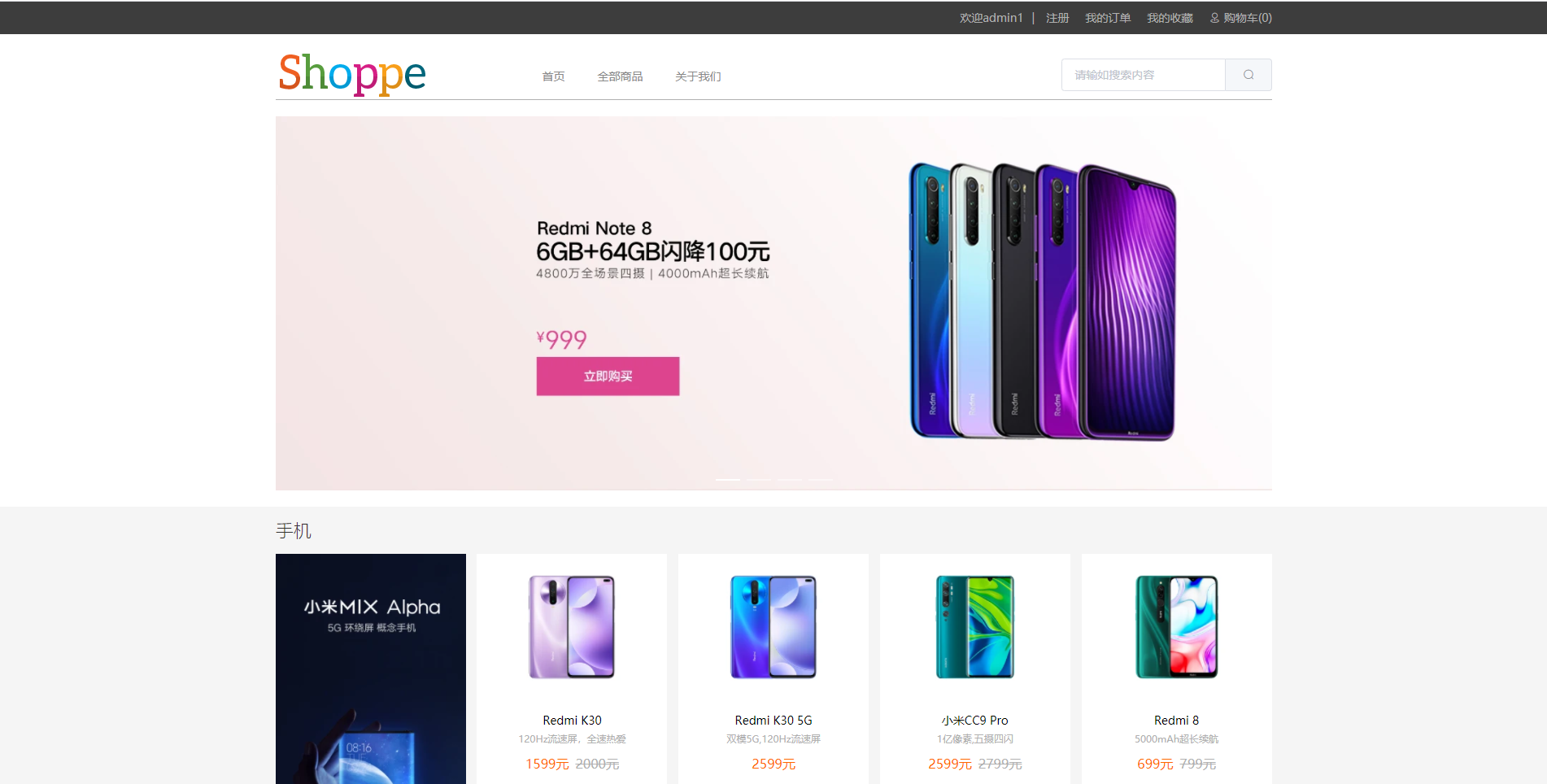Open the Redmi K30 product image
The height and width of the screenshot is (784, 1547).
coord(572,627)
